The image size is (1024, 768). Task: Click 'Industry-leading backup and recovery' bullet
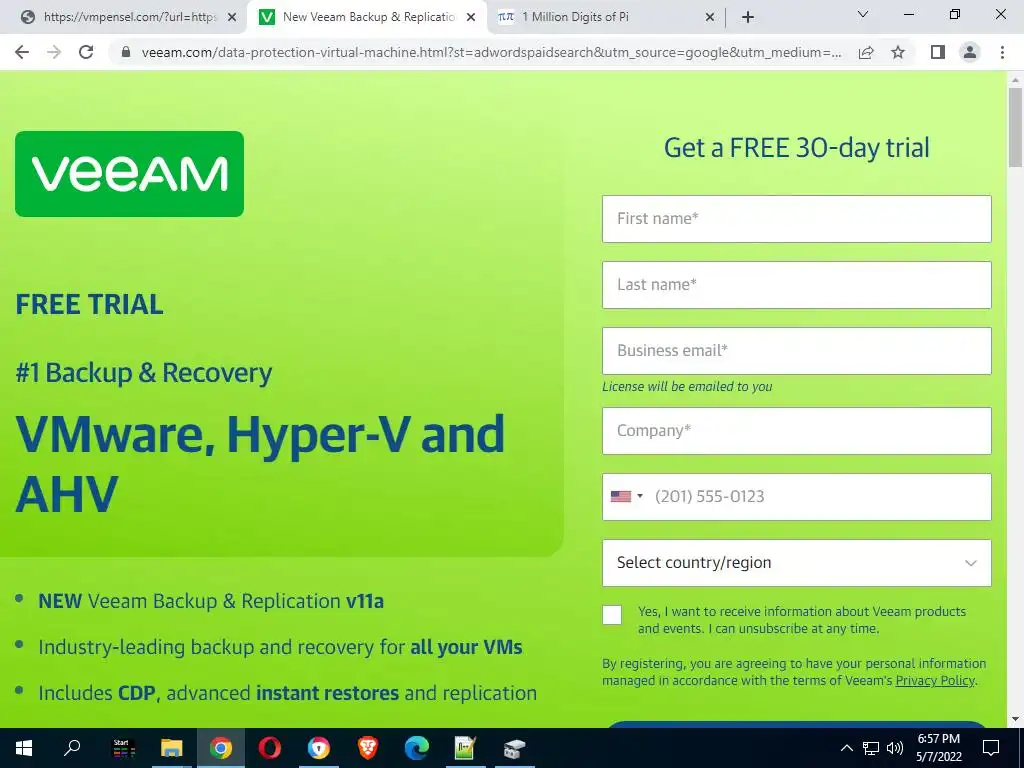[x=280, y=647]
